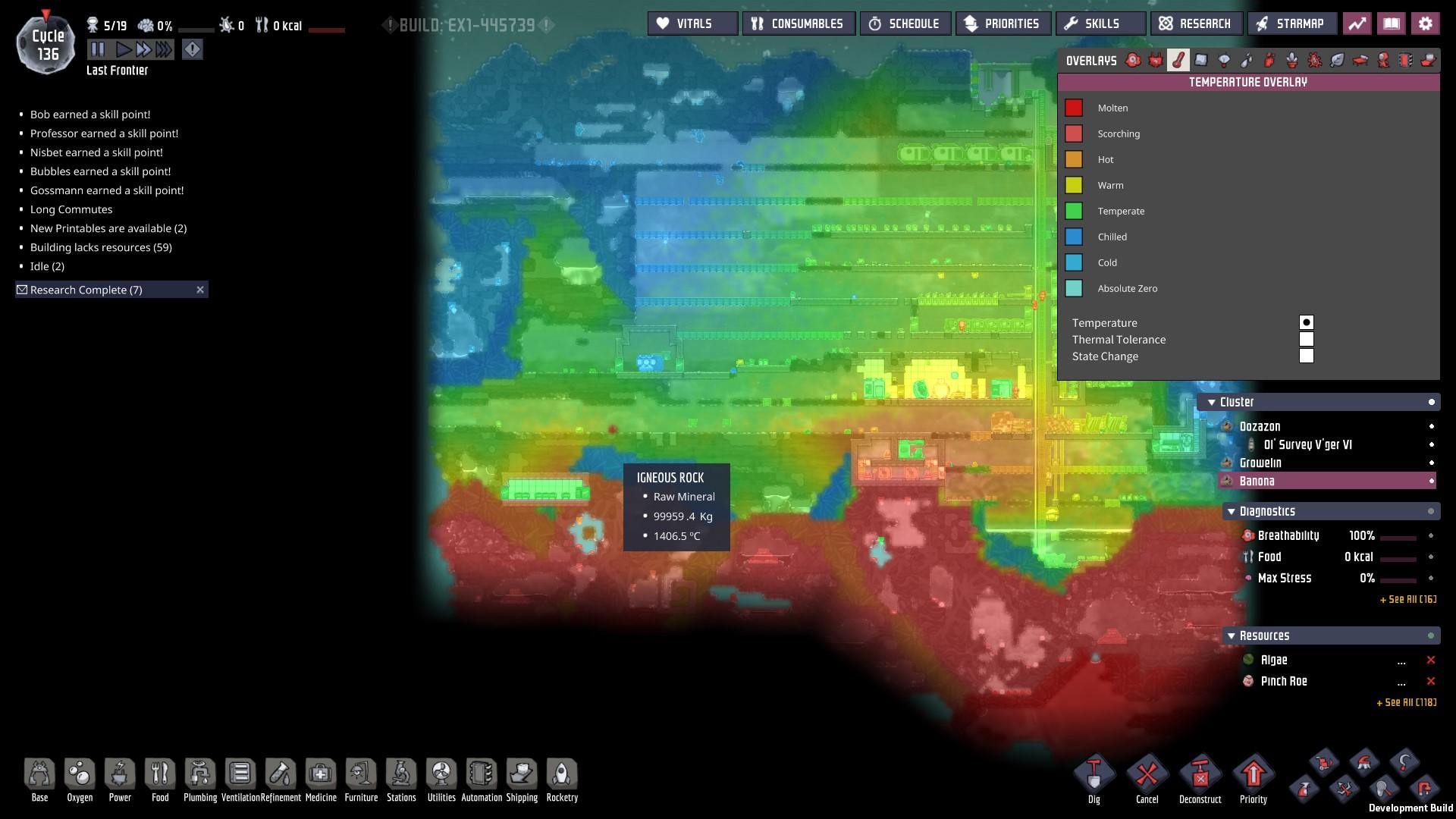This screenshot has width=1456, height=819.
Task: Open the Power overlay
Action: coord(1155,61)
